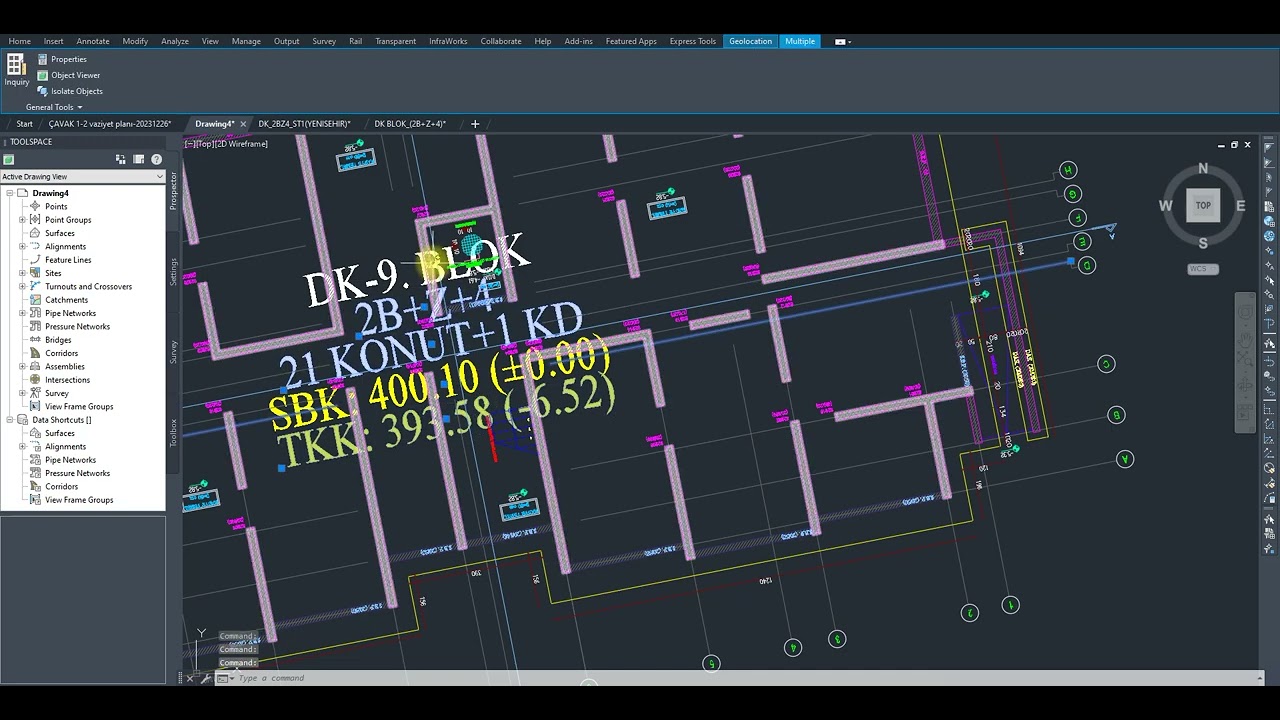Rotate view via compass N letter

click(1203, 168)
